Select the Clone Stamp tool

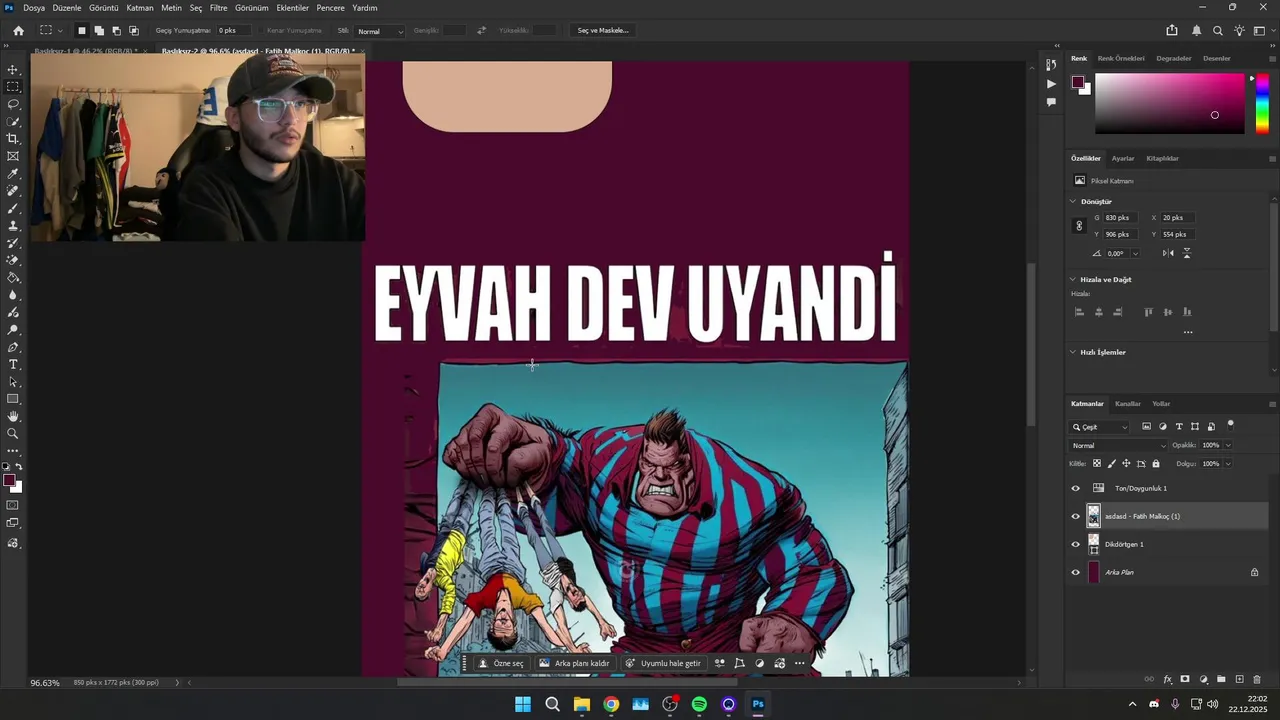[13, 226]
